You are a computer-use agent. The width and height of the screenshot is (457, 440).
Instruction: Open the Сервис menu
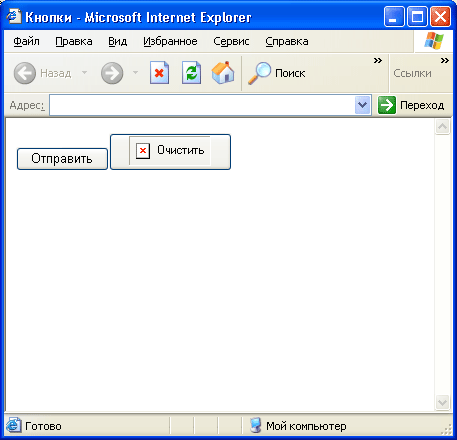(231, 41)
